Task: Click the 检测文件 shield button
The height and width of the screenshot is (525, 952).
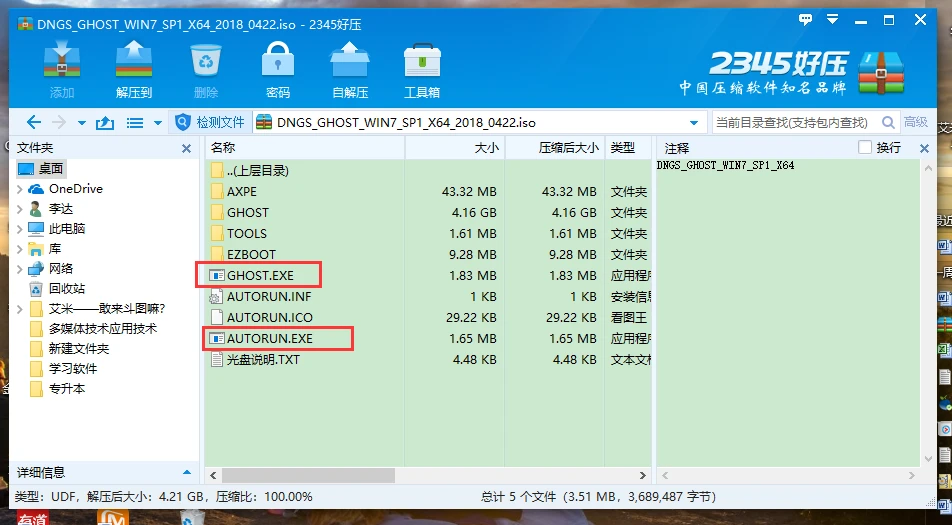Action: click(210, 122)
